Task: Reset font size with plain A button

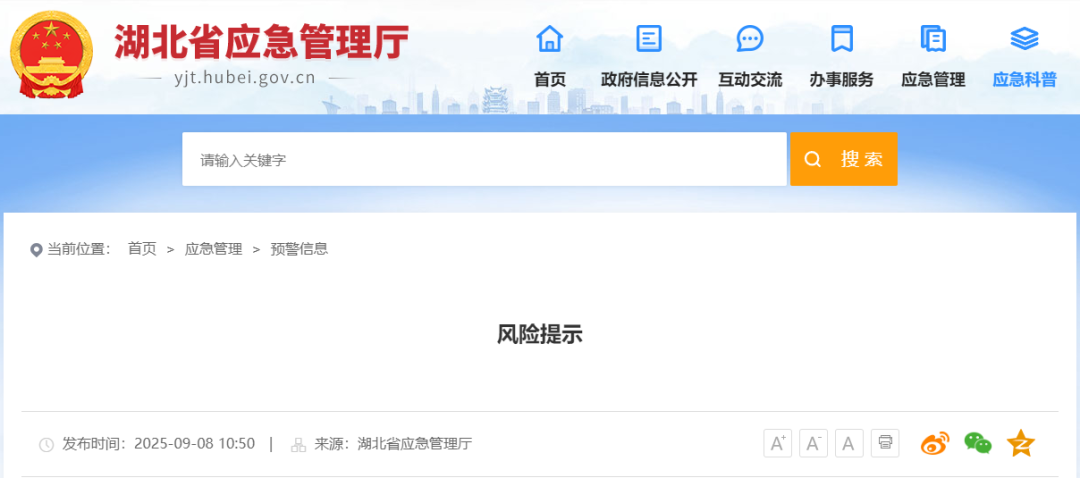Action: (849, 443)
